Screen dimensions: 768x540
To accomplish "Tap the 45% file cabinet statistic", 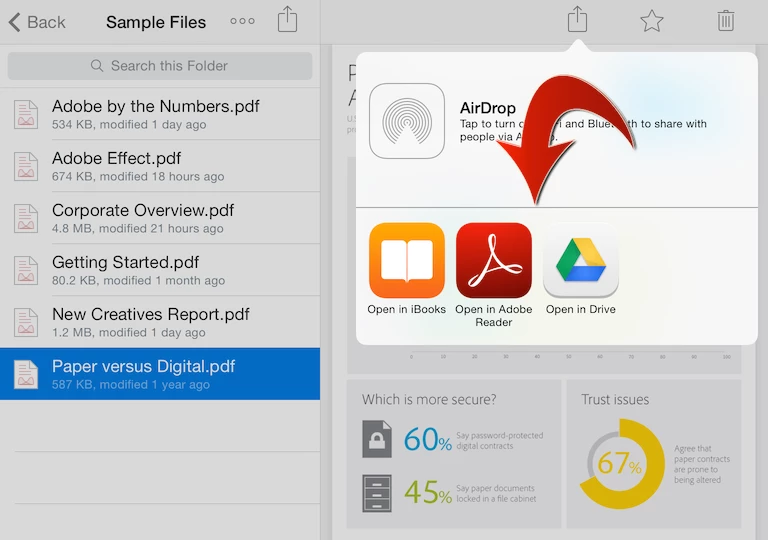I will tap(428, 492).
